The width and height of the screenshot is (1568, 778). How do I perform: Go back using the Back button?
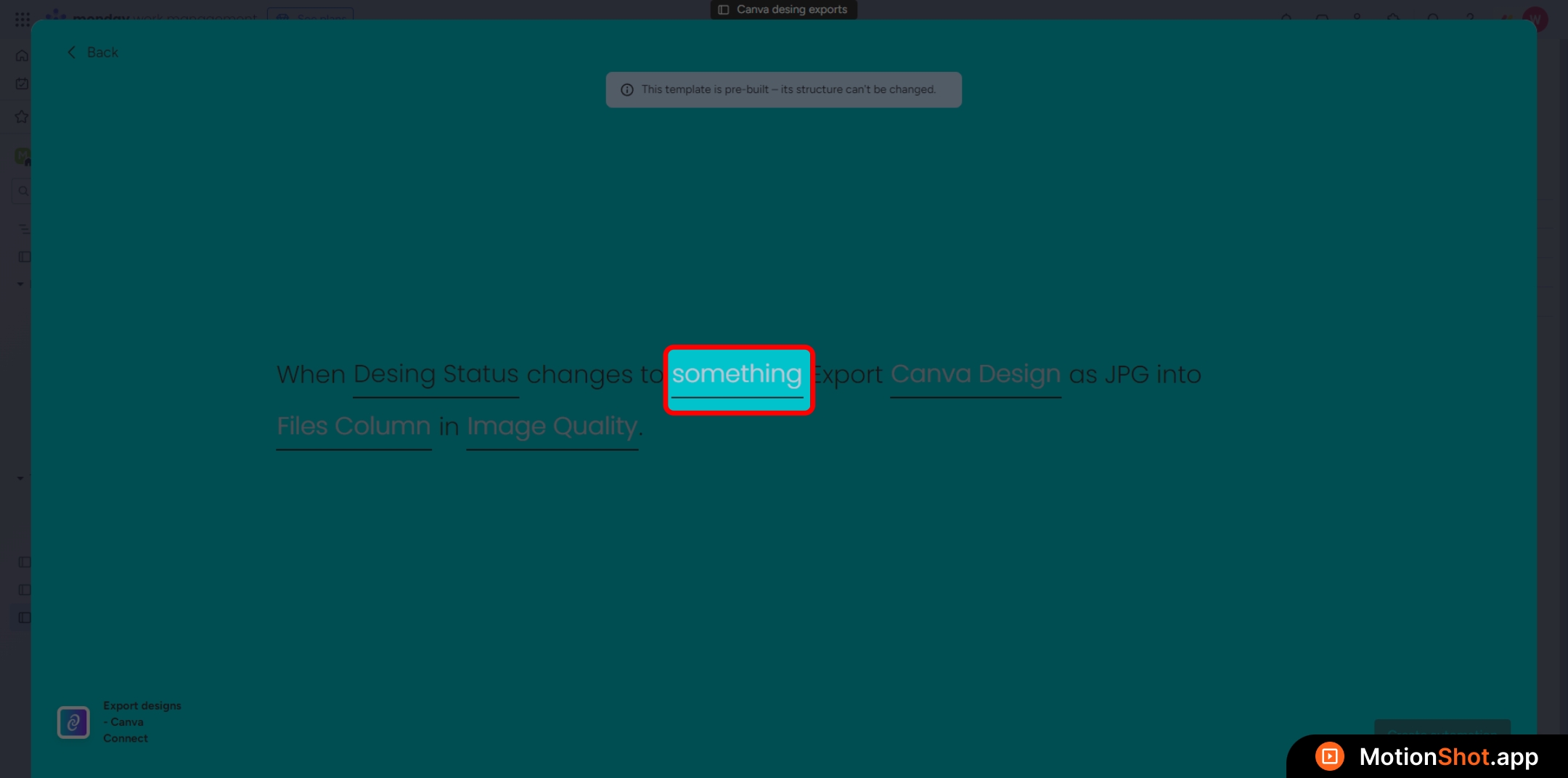point(102,52)
